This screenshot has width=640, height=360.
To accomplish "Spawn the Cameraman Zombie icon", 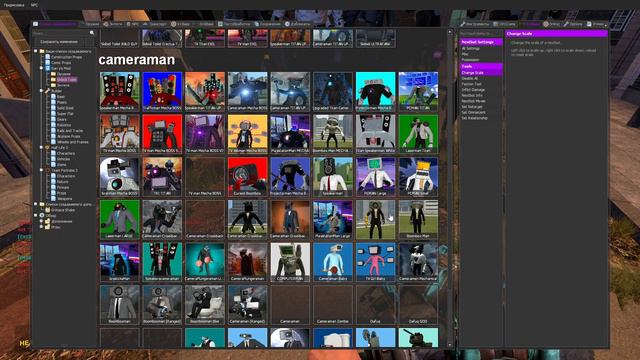I will coord(333,304).
